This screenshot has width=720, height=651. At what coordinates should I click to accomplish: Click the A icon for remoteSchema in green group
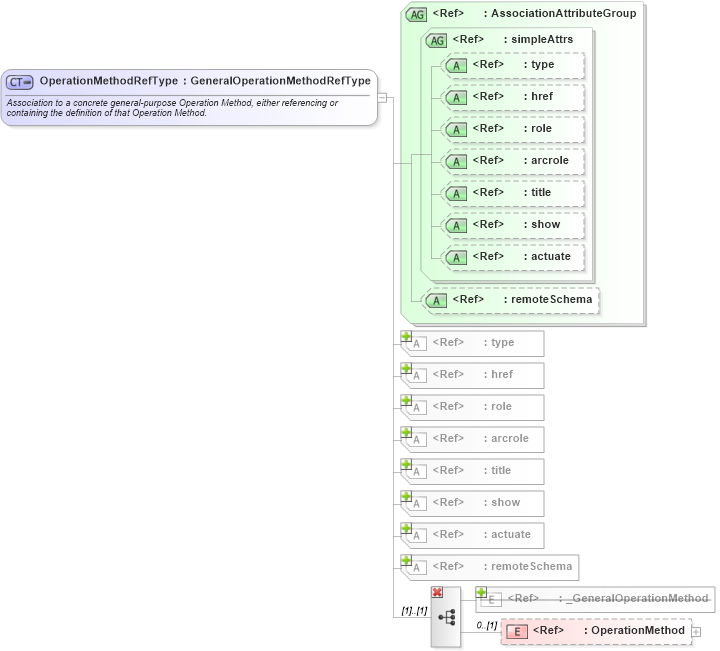[436, 301]
